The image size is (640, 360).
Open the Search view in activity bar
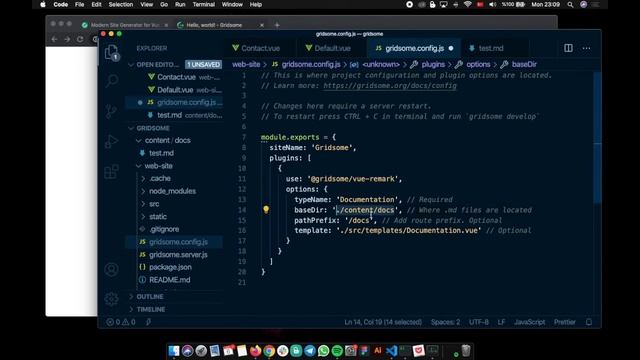[111, 80]
